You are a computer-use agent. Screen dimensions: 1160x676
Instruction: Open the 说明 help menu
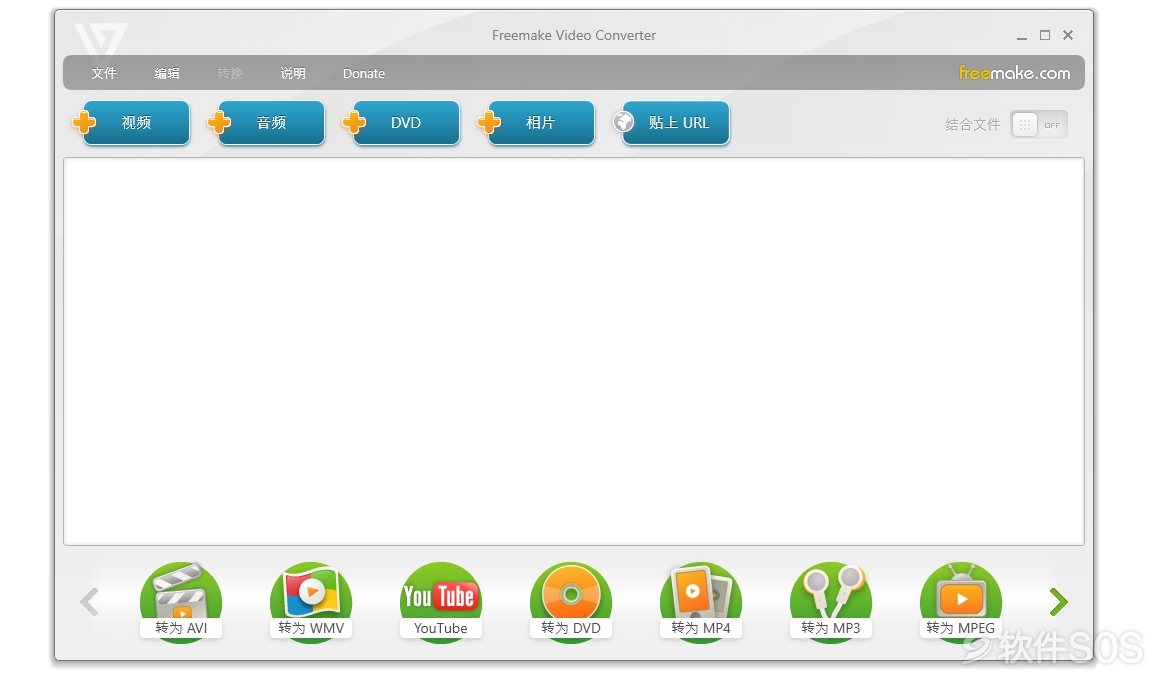[x=293, y=73]
